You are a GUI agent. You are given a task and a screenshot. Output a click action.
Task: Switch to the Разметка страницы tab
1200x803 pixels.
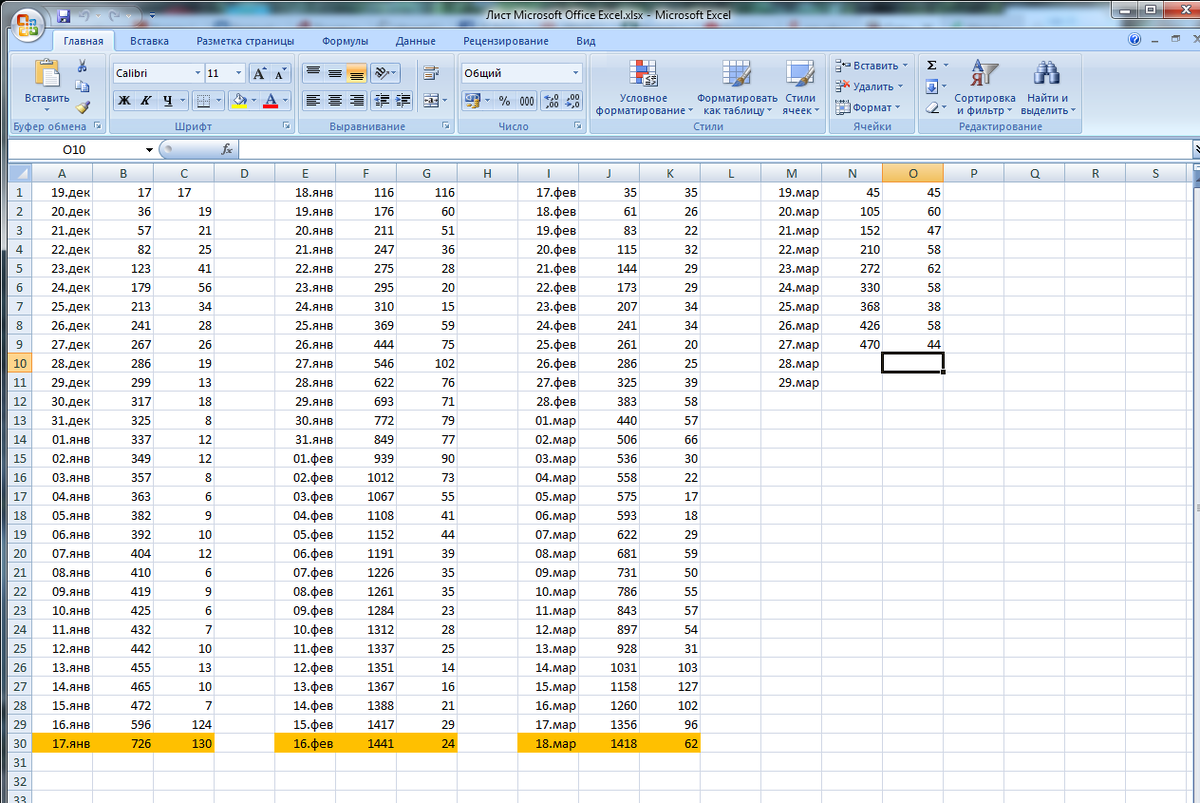pos(245,41)
